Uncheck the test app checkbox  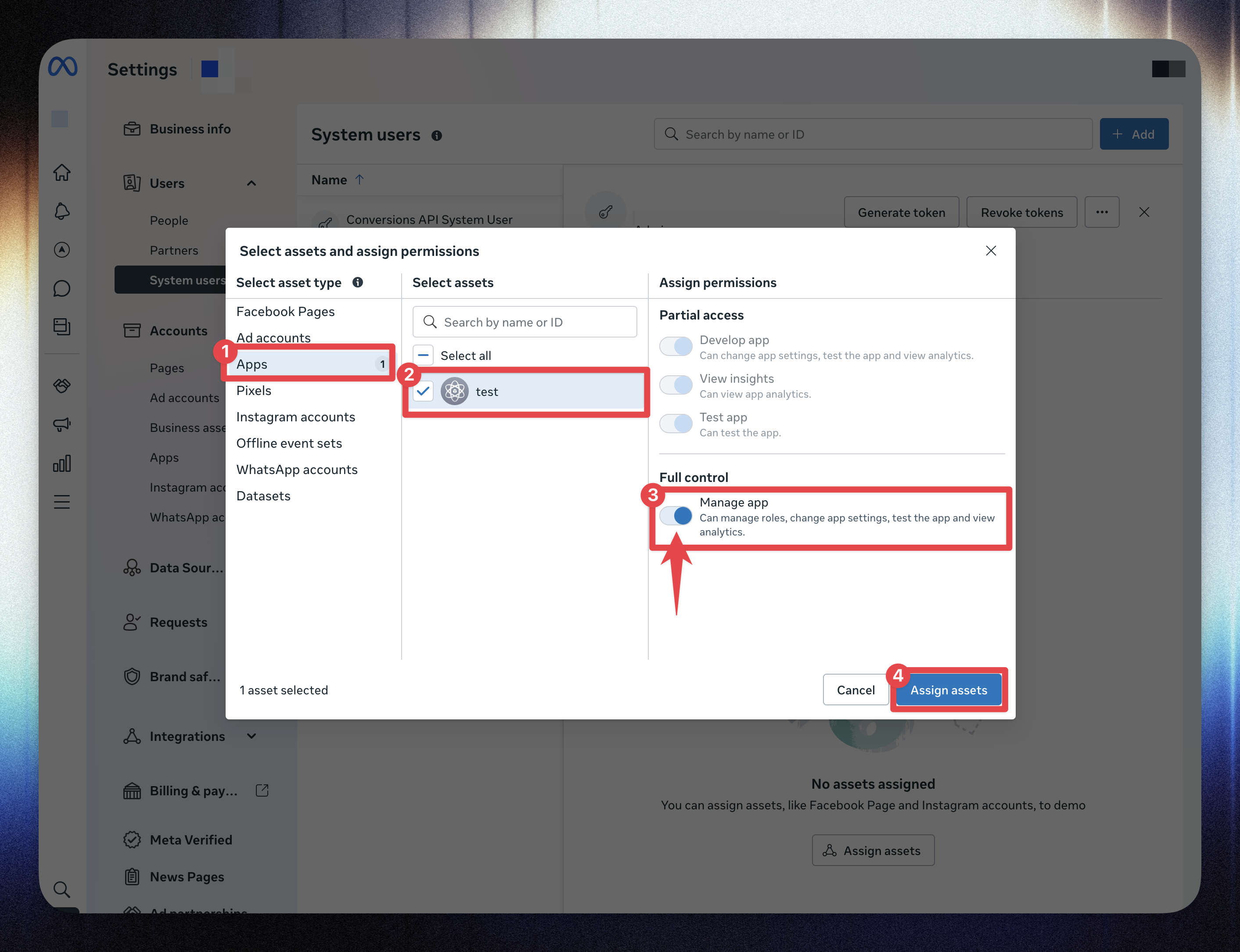pyautogui.click(x=423, y=391)
